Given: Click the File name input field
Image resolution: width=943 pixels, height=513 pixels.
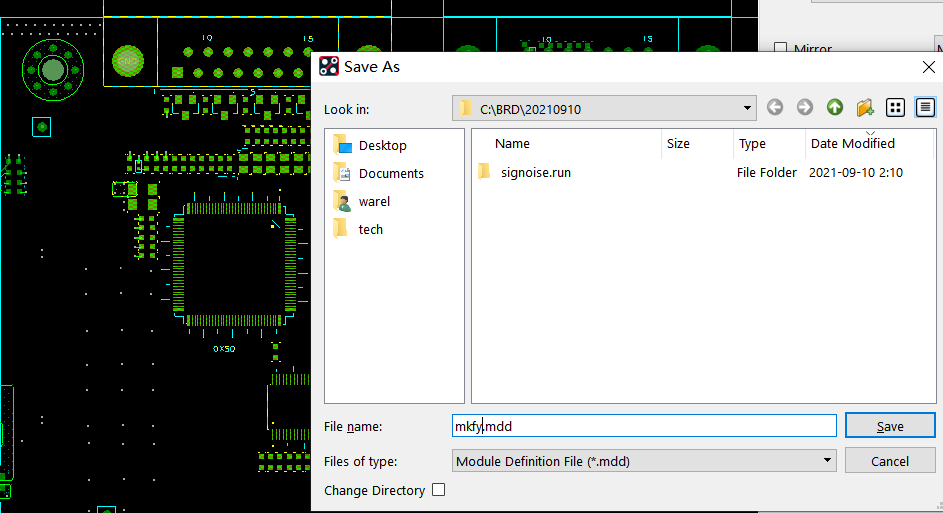Looking at the screenshot, I should click(644, 426).
